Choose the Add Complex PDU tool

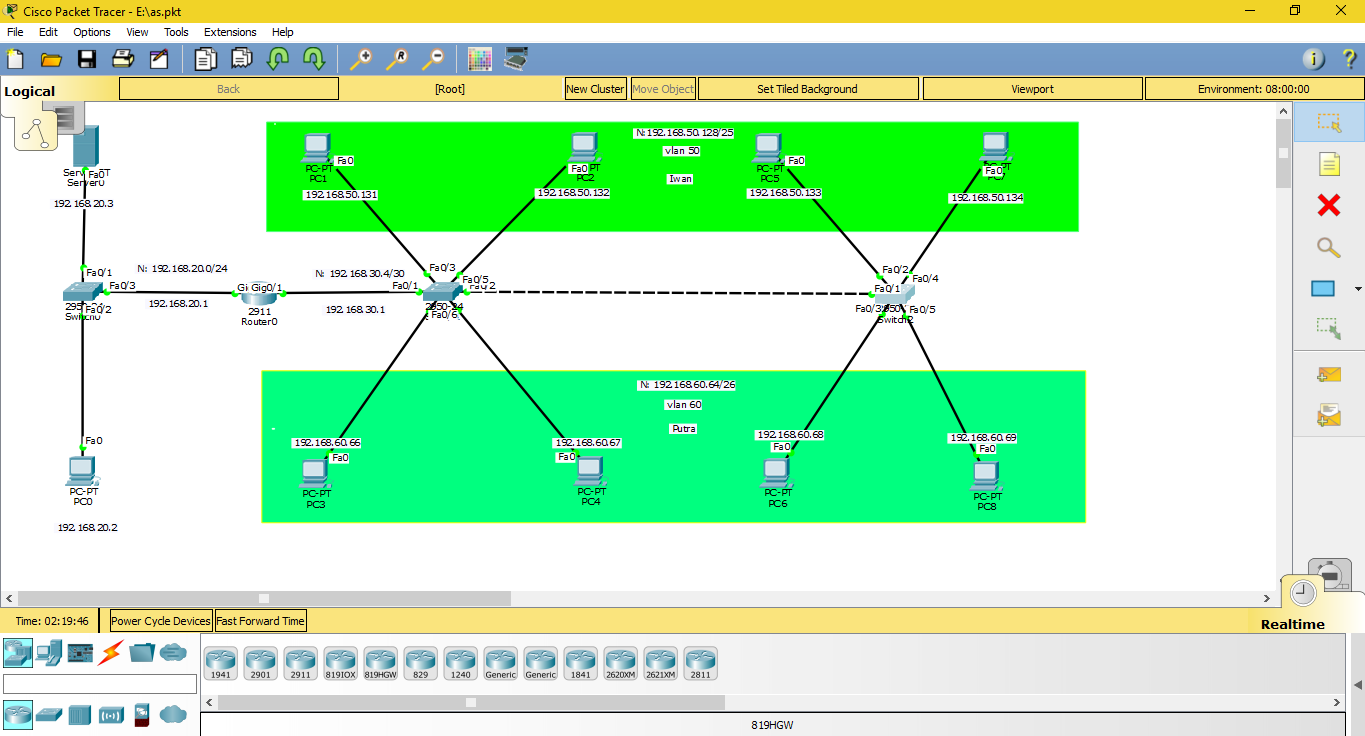tap(1328, 415)
